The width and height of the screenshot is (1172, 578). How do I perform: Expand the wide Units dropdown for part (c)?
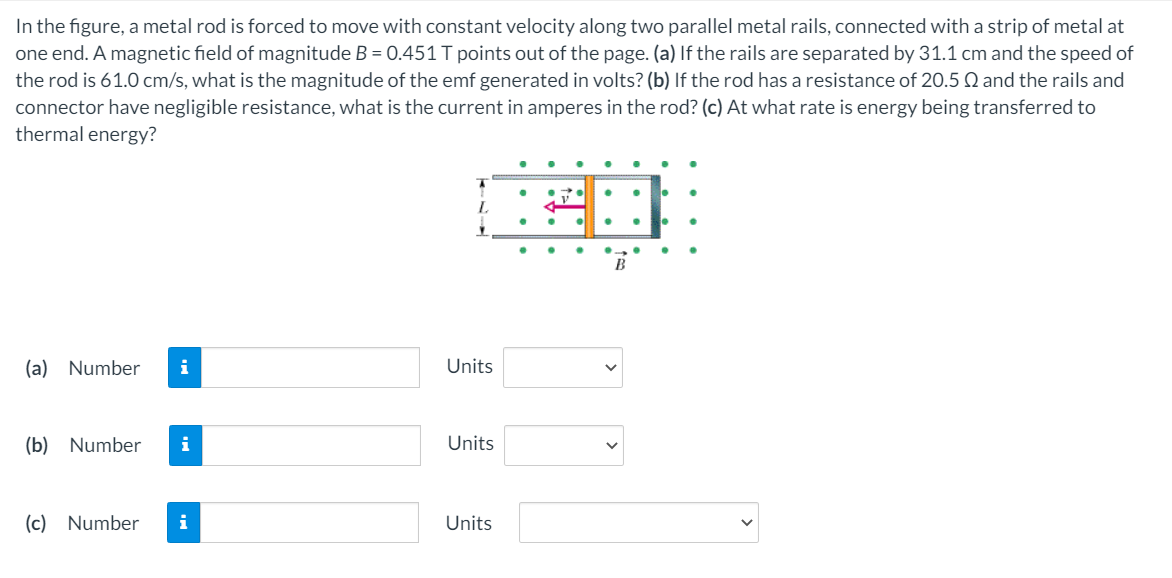pyautogui.click(x=638, y=523)
